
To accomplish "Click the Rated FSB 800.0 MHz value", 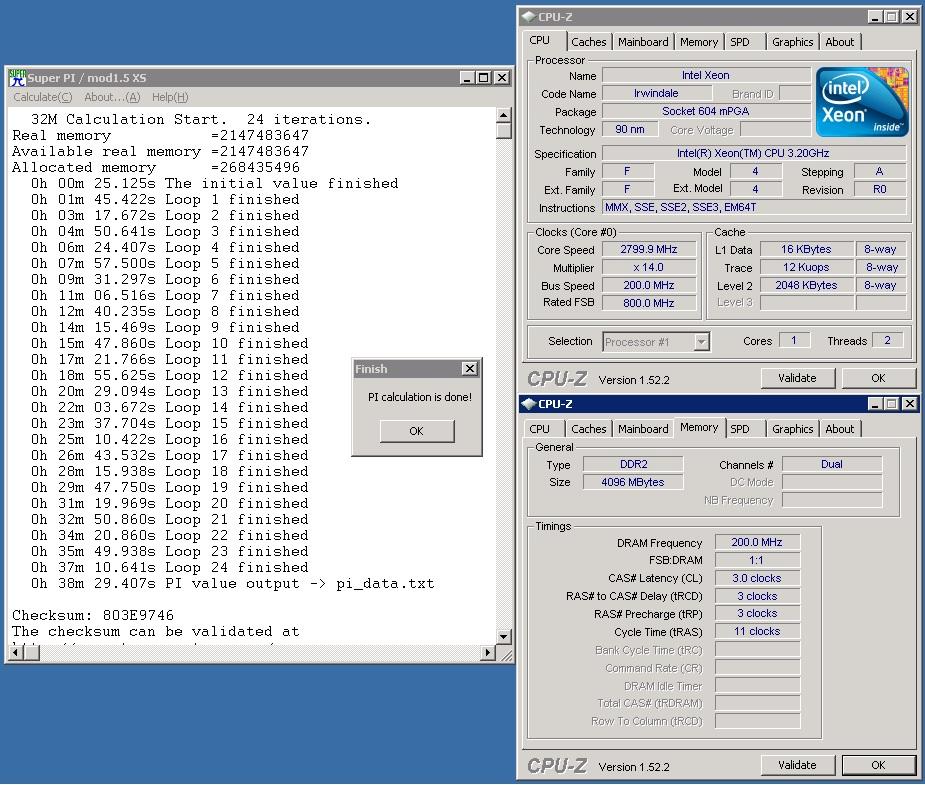I will (649, 303).
